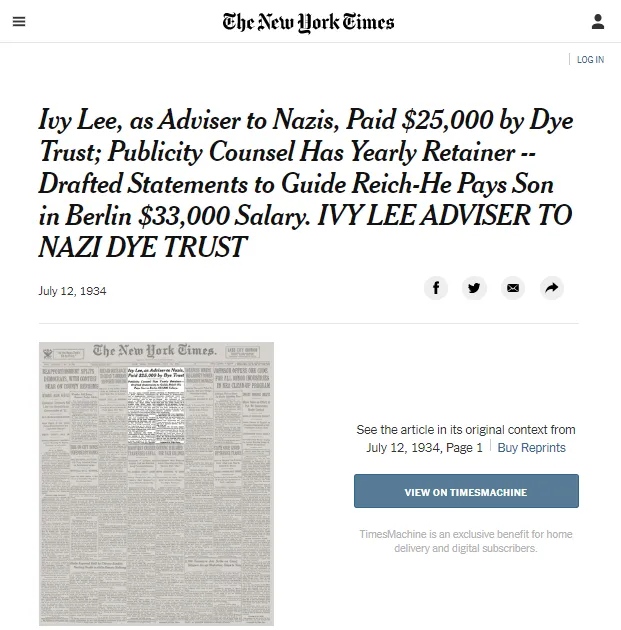The image size is (621, 630).
Task: Click the Ivy Lee article headline
Action: tap(306, 183)
